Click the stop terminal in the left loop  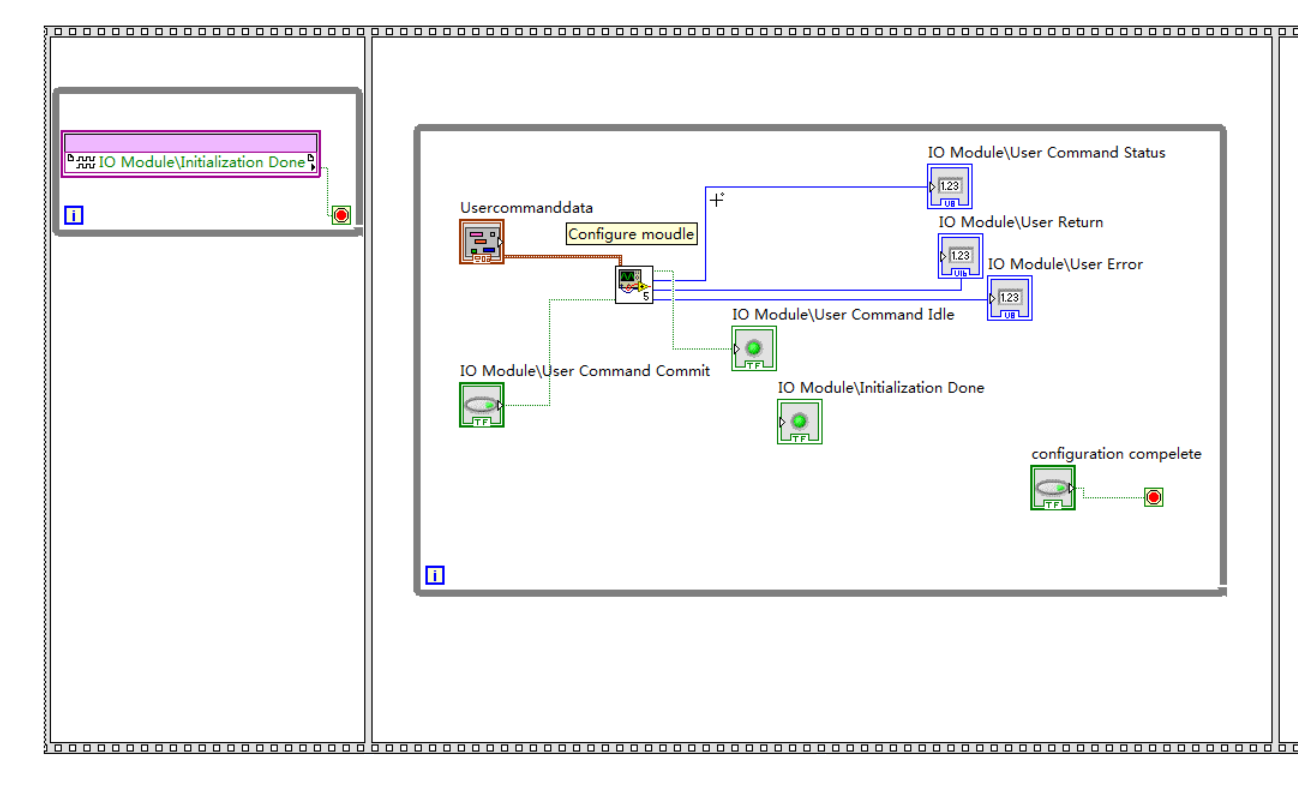point(342,215)
